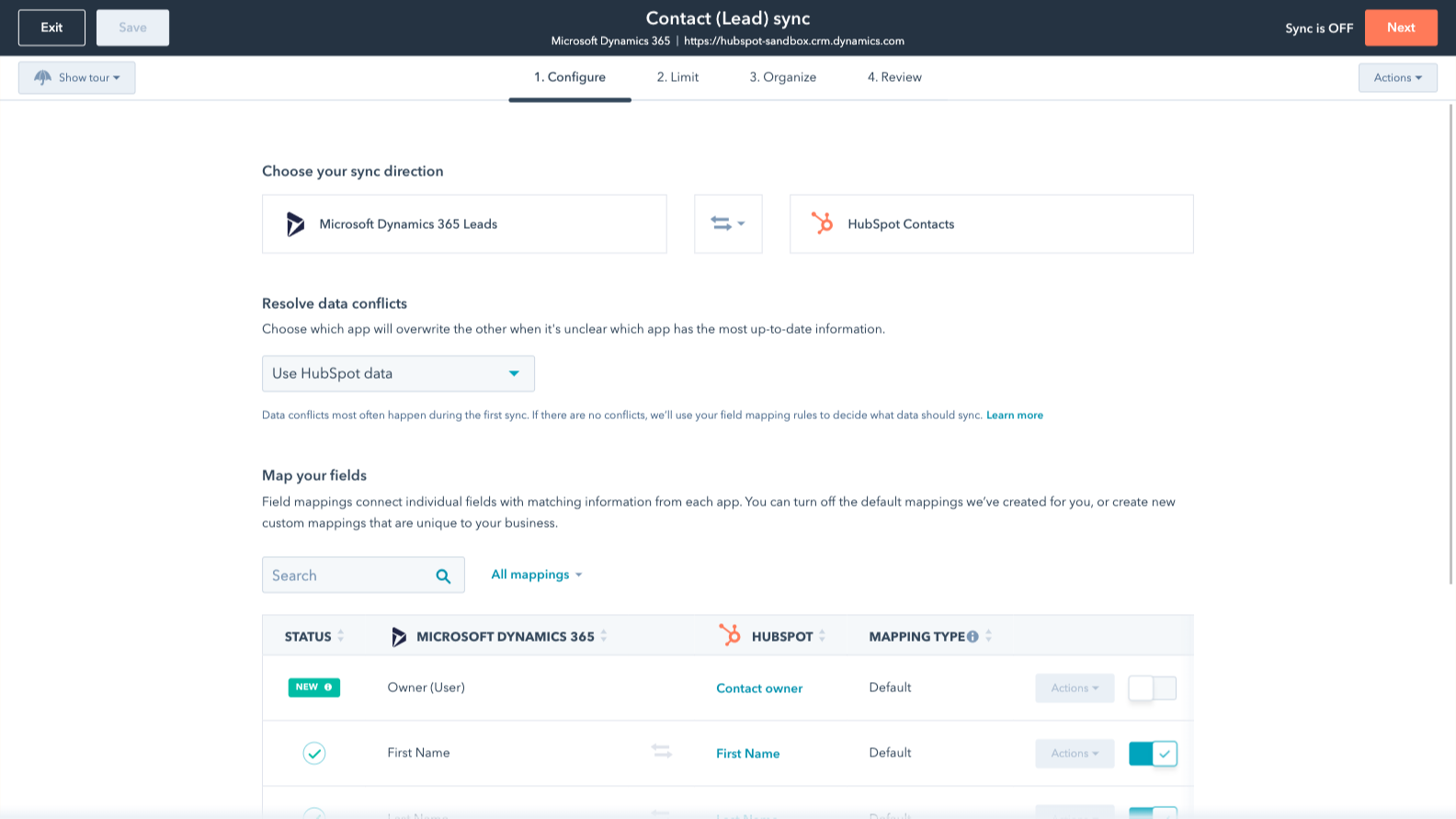Image resolution: width=1456 pixels, height=819 pixels.
Task: Switch to the 2. Limit tab
Action: 677,77
